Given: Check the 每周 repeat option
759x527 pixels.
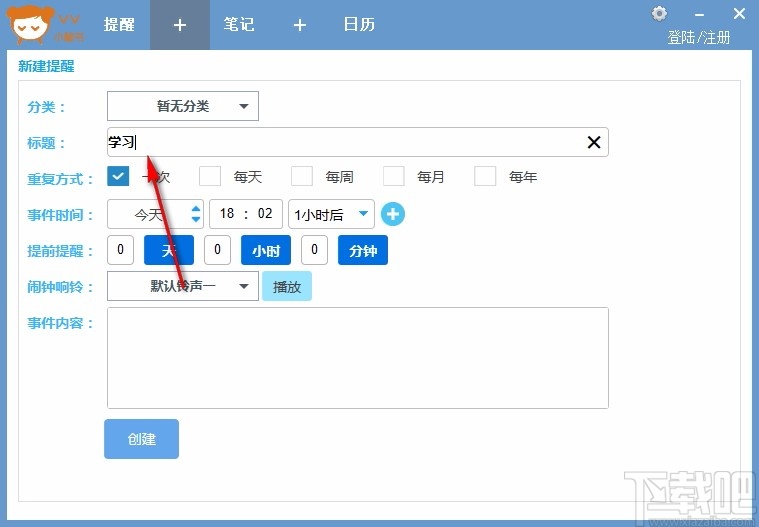Looking at the screenshot, I should point(302,176).
